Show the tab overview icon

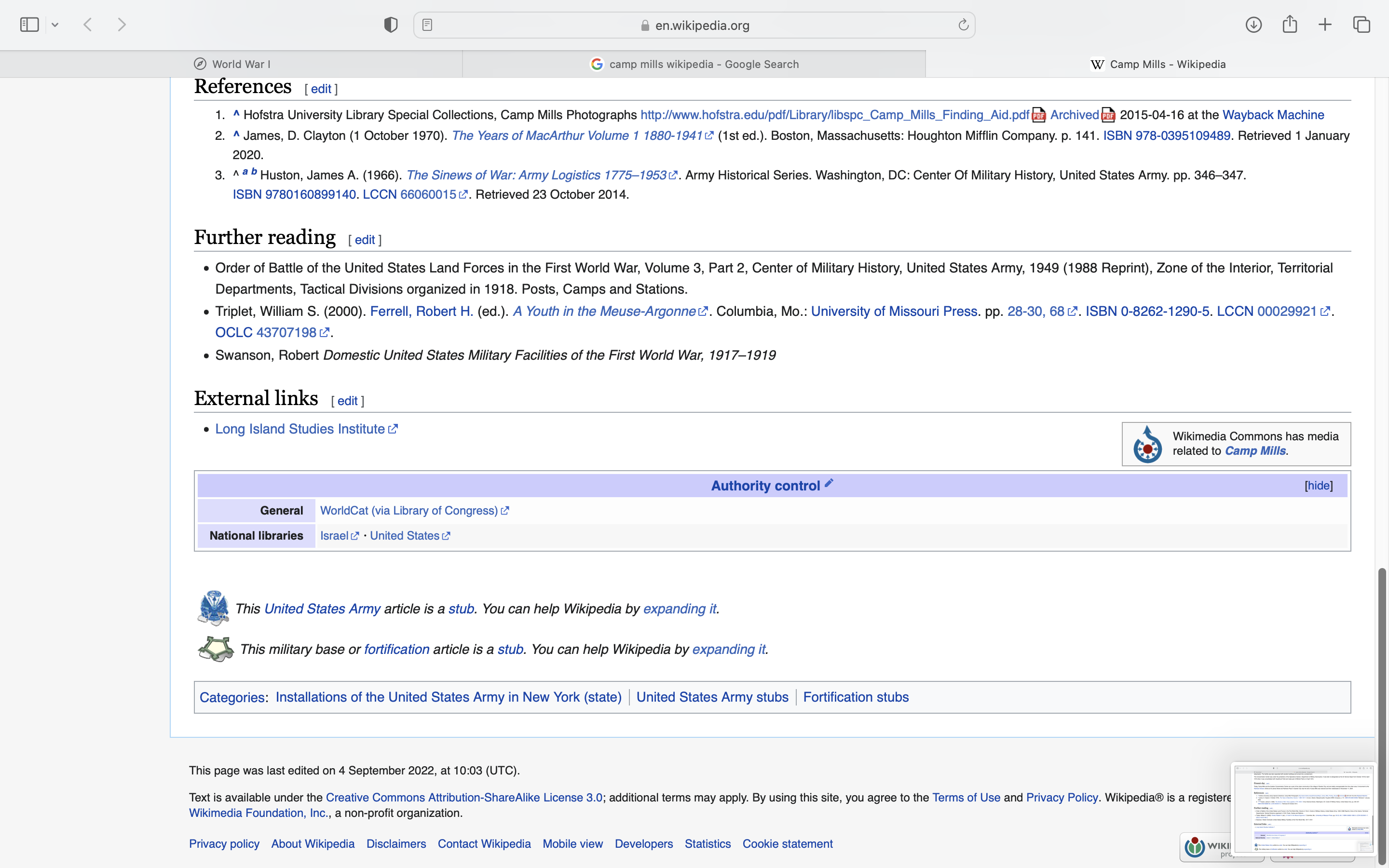[x=1362, y=25]
